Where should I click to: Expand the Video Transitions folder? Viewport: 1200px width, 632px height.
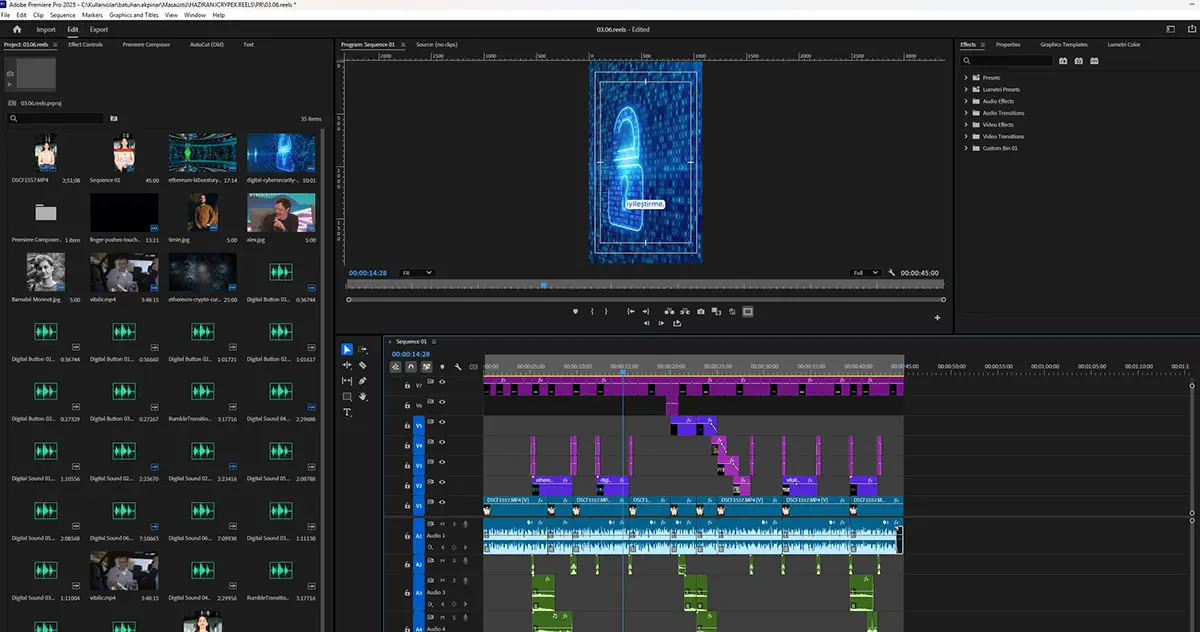966,136
